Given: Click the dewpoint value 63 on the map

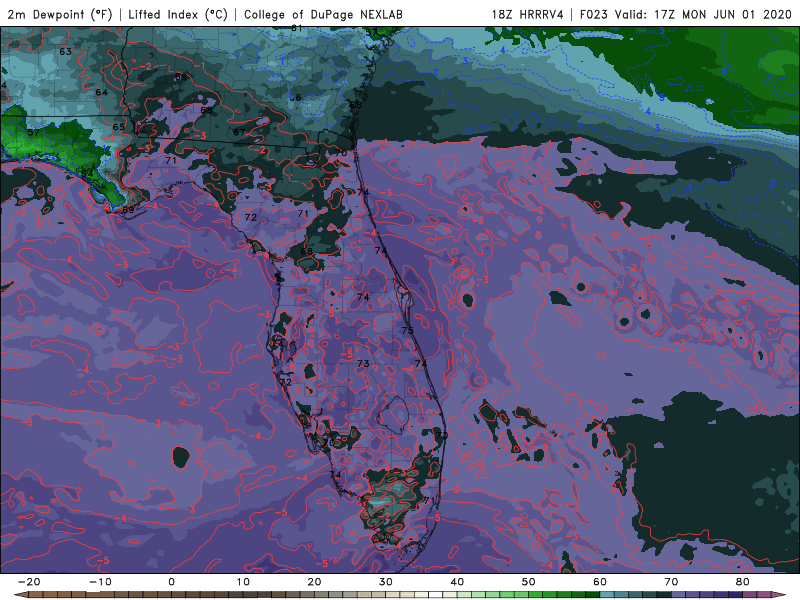Looking at the screenshot, I should [x=65, y=52].
